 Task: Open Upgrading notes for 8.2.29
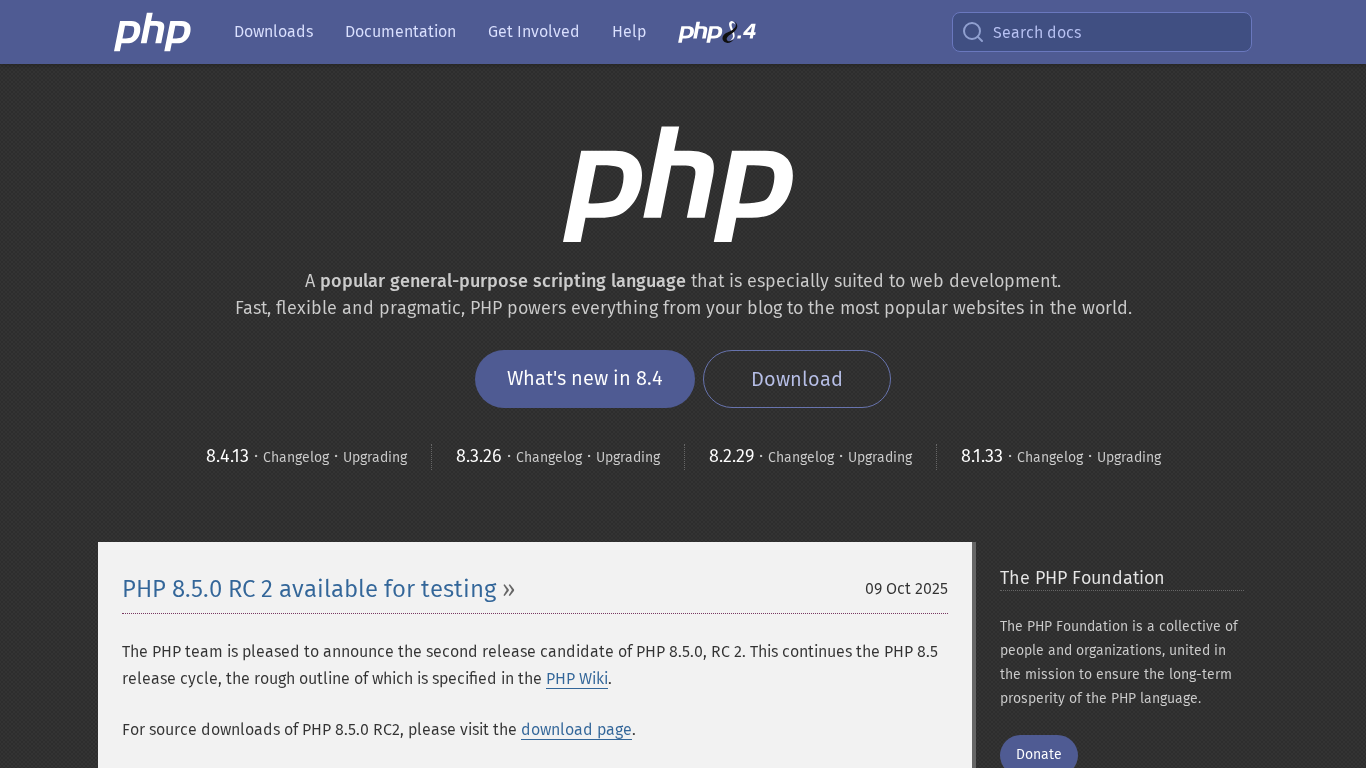point(880,457)
